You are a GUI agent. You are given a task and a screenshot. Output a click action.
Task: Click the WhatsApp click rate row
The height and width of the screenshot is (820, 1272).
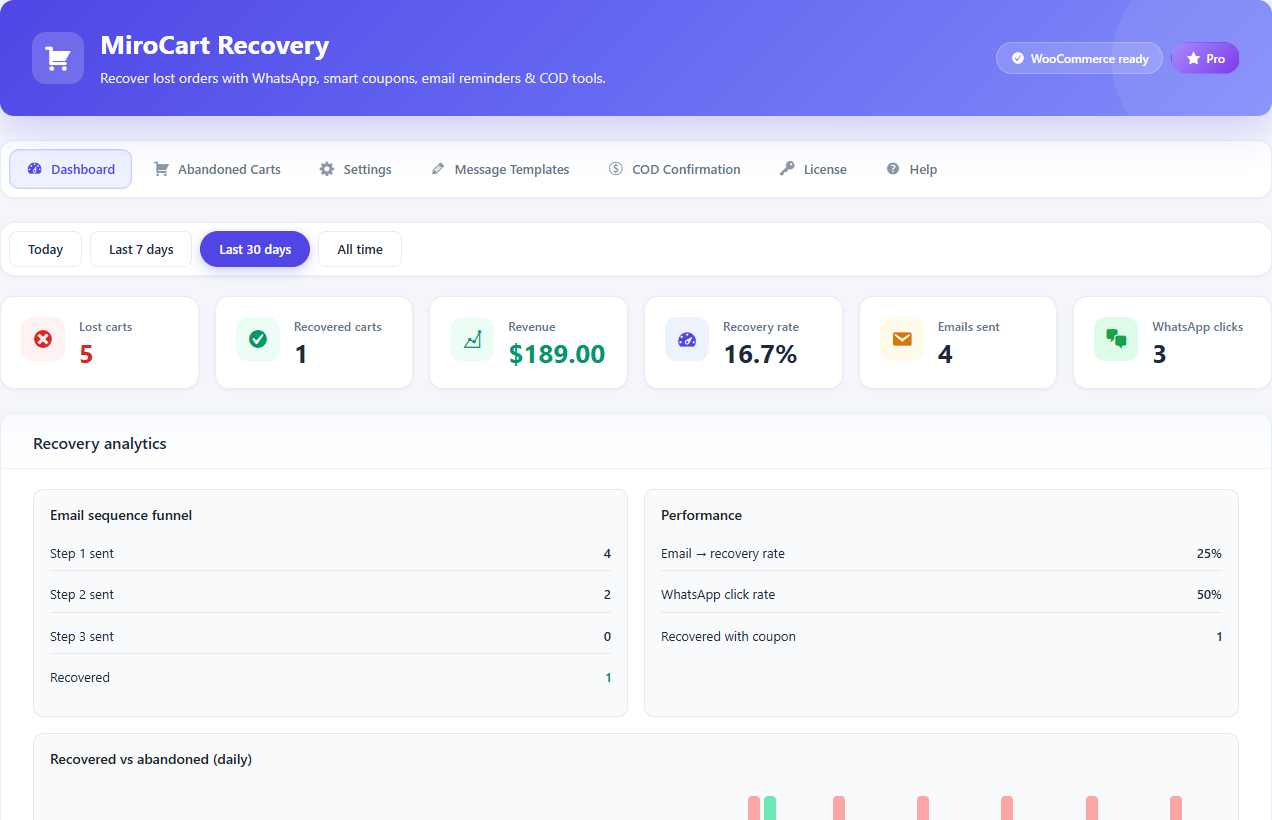pos(941,594)
